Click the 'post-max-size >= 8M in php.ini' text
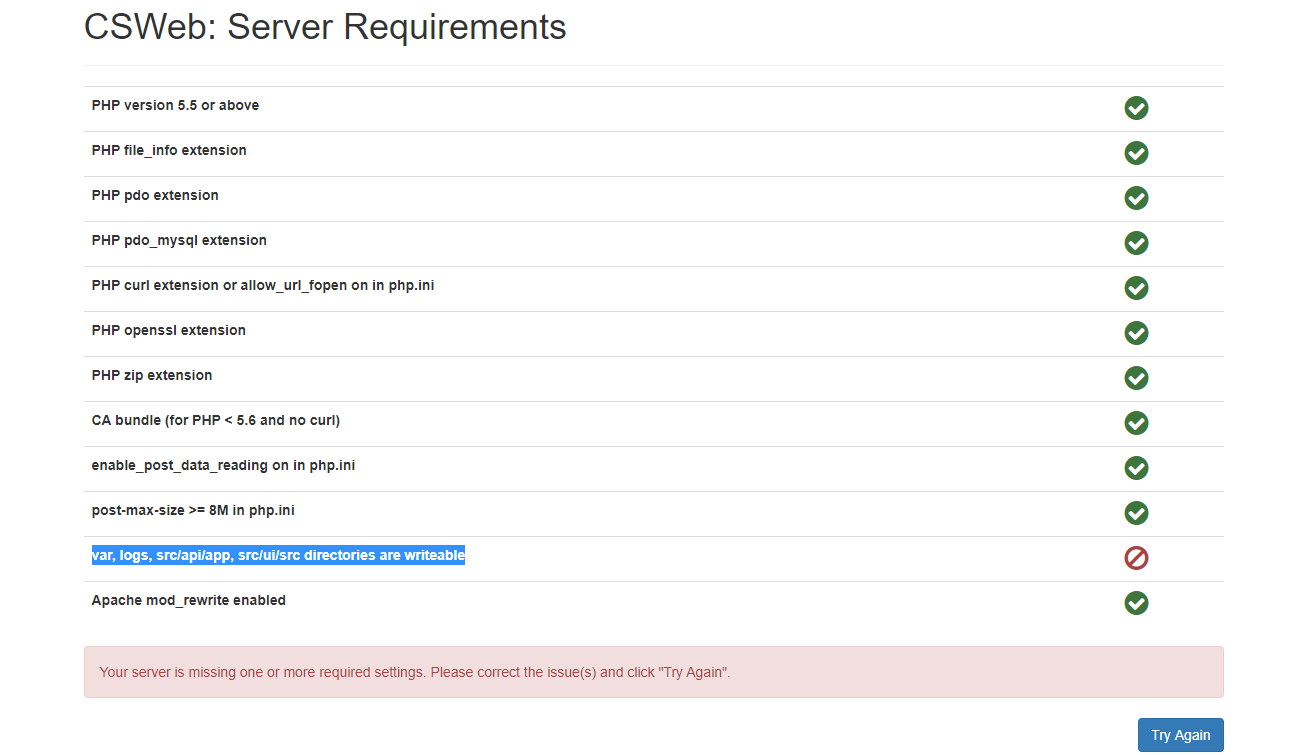This screenshot has height=755, width=1301. tap(193, 510)
